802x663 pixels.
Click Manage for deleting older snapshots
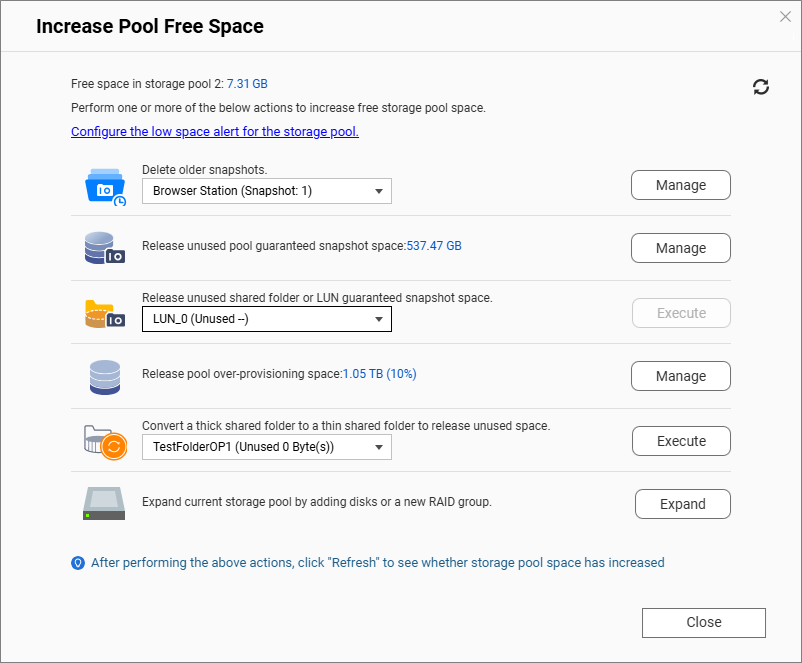tap(681, 185)
